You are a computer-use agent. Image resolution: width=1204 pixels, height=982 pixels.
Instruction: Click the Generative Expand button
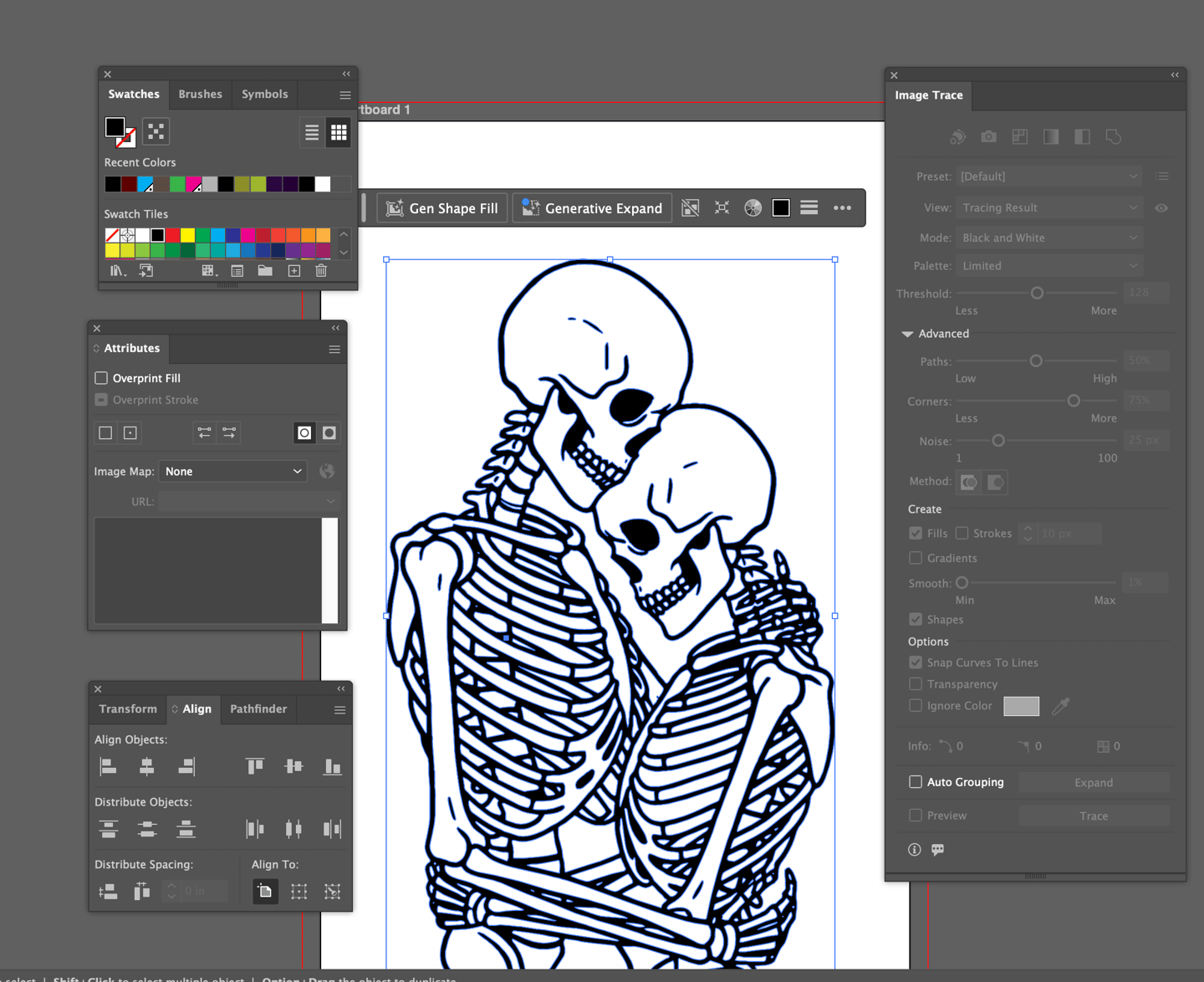(592, 208)
